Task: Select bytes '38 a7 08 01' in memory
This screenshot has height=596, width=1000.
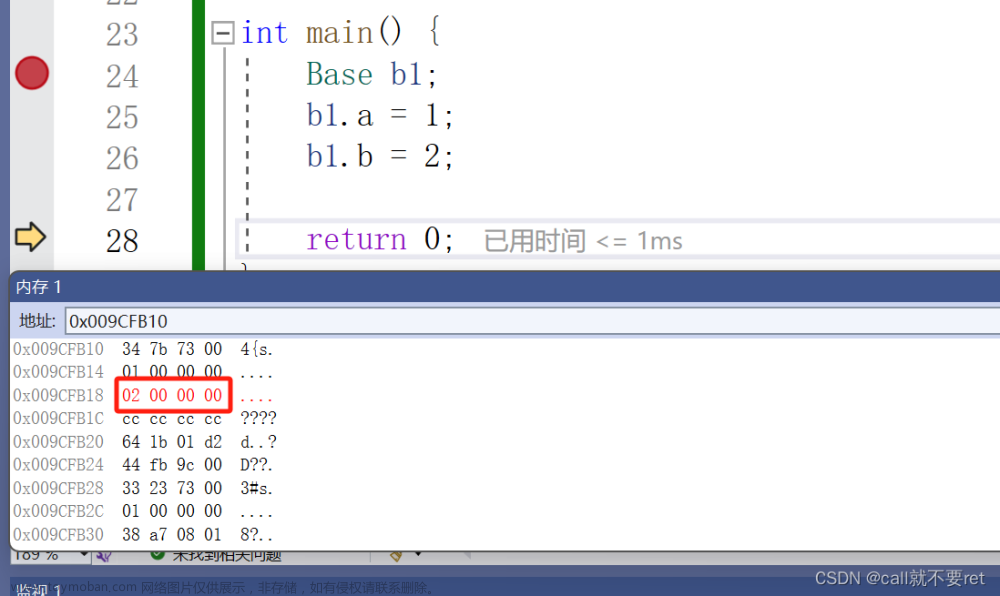Action: pos(172,534)
